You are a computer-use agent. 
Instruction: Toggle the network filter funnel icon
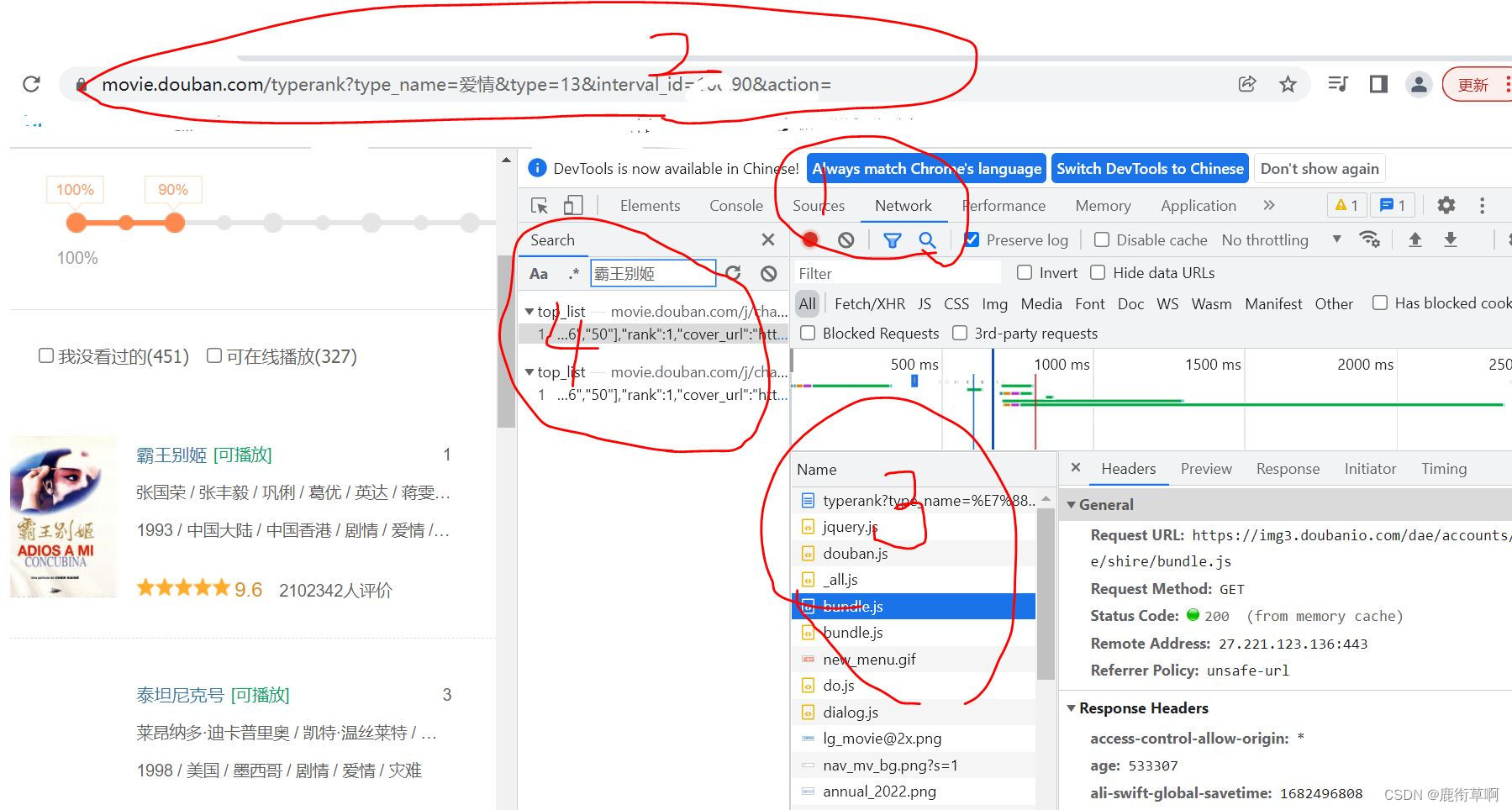point(893,241)
